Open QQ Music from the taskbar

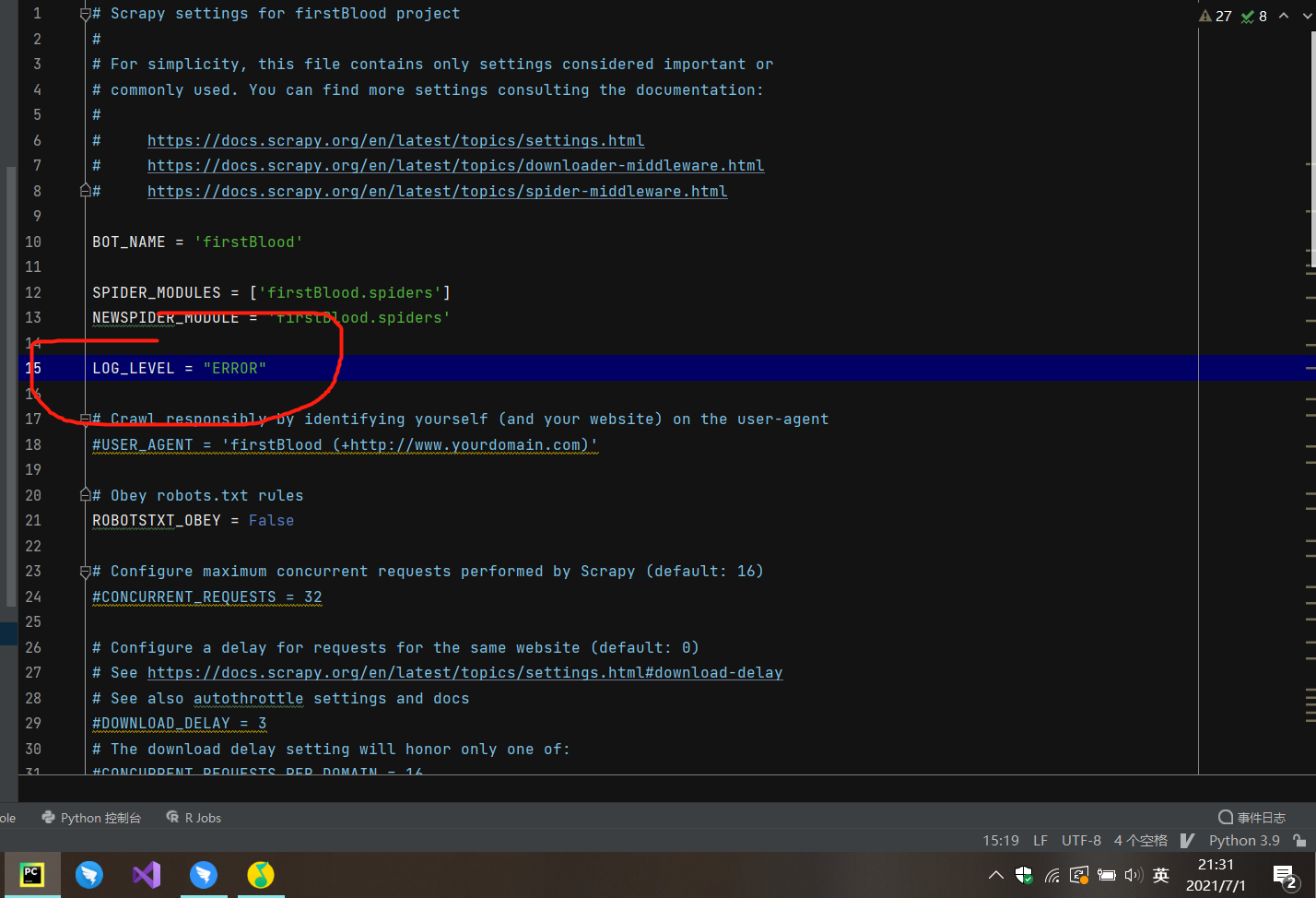(261, 874)
